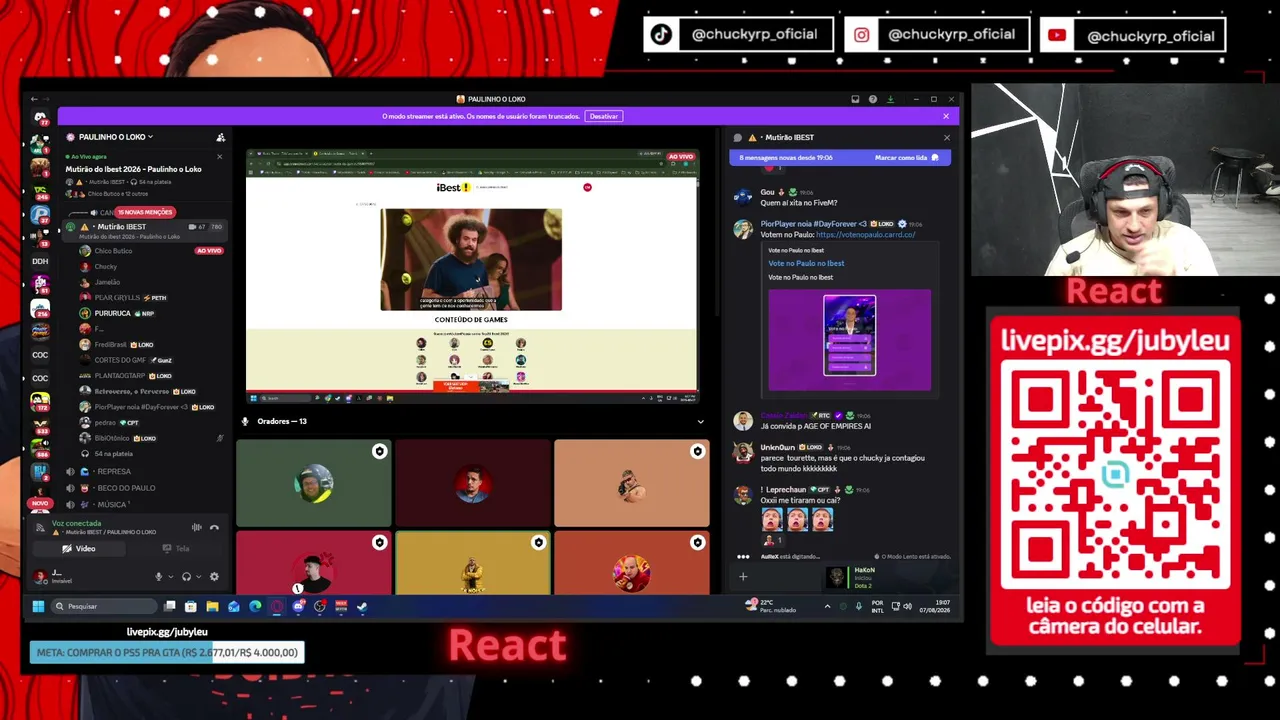Toggle microphone mute in user panel
This screenshot has width=1280, height=720.
158,576
